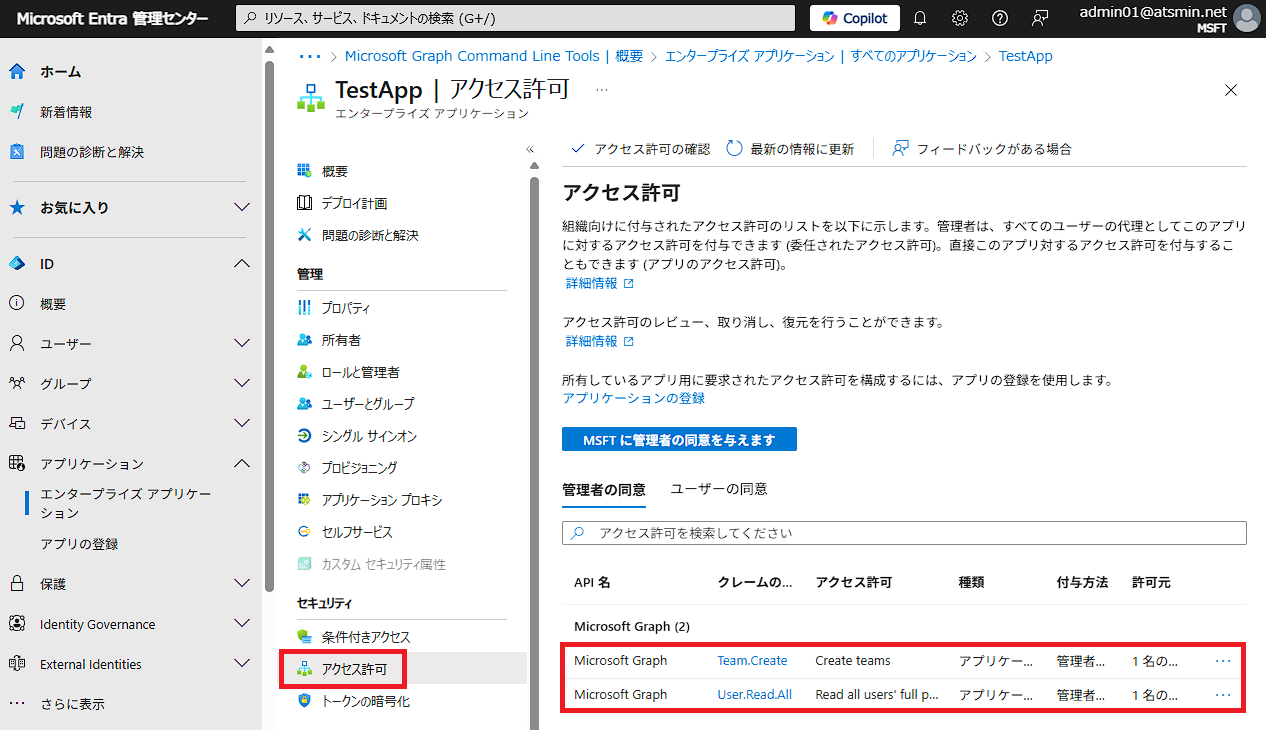Open トークンの暗号化 settings
The image size is (1266, 730).
coord(366,701)
